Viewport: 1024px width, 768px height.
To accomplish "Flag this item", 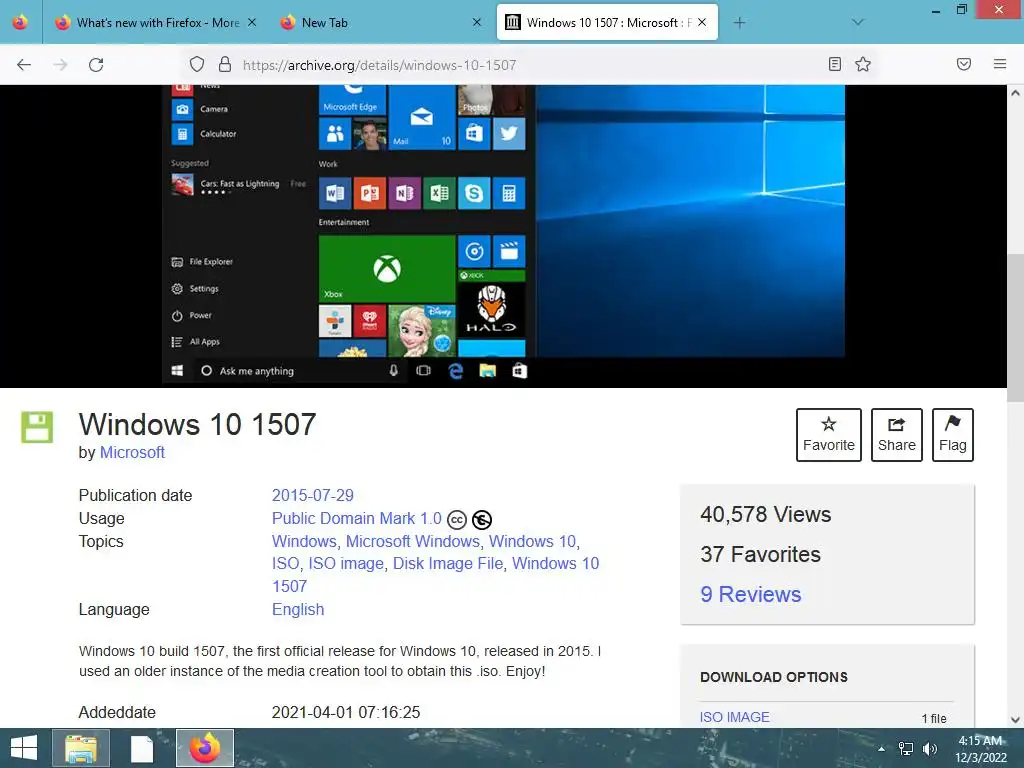I will [x=953, y=435].
